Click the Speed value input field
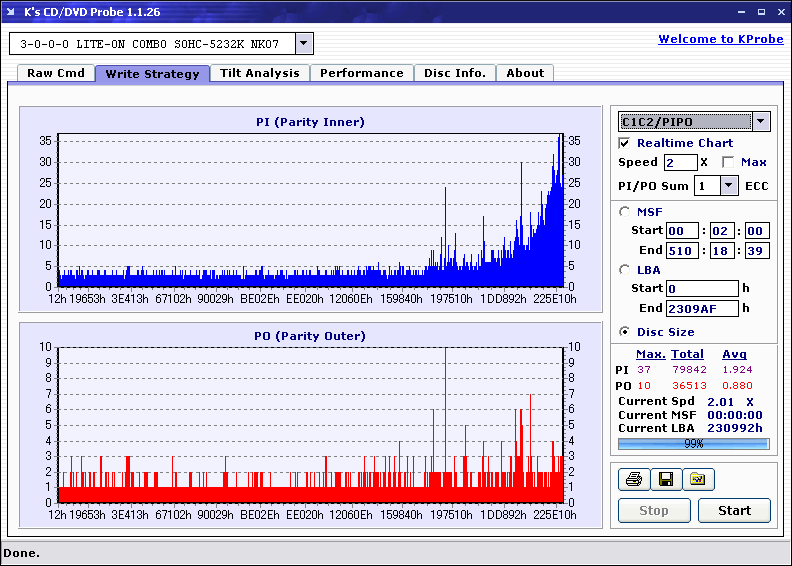The height and width of the screenshot is (566, 792). 680,162
